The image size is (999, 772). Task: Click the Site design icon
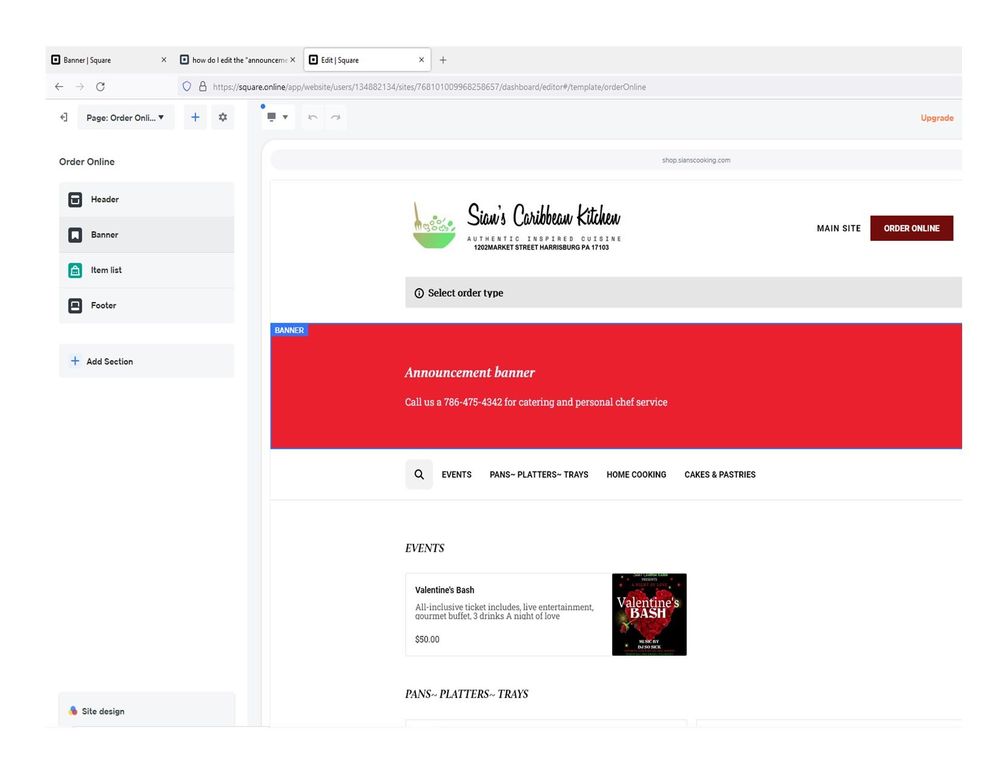pyautogui.click(x=74, y=711)
